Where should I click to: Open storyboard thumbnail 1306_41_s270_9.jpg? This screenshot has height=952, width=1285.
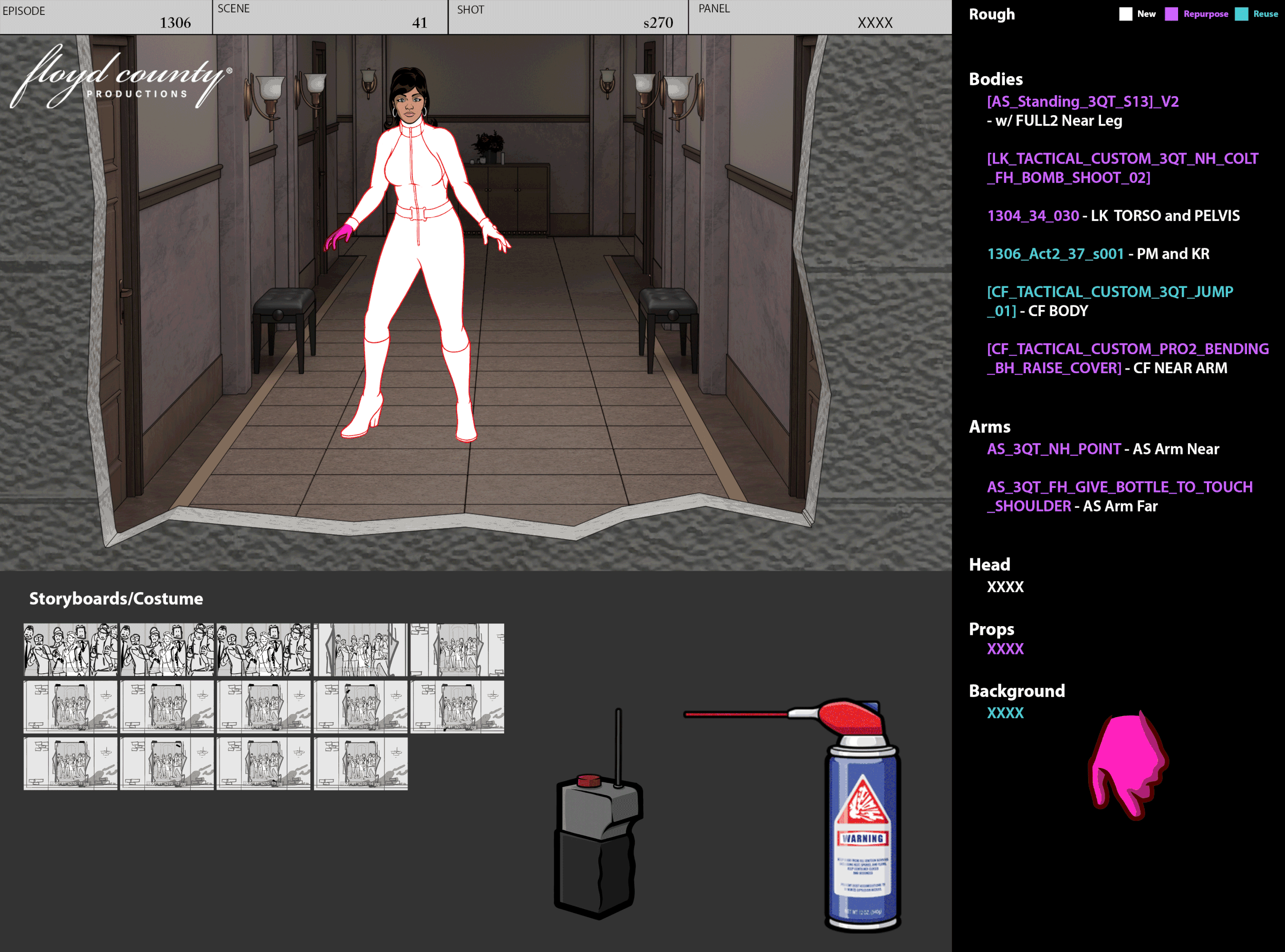click(x=361, y=706)
